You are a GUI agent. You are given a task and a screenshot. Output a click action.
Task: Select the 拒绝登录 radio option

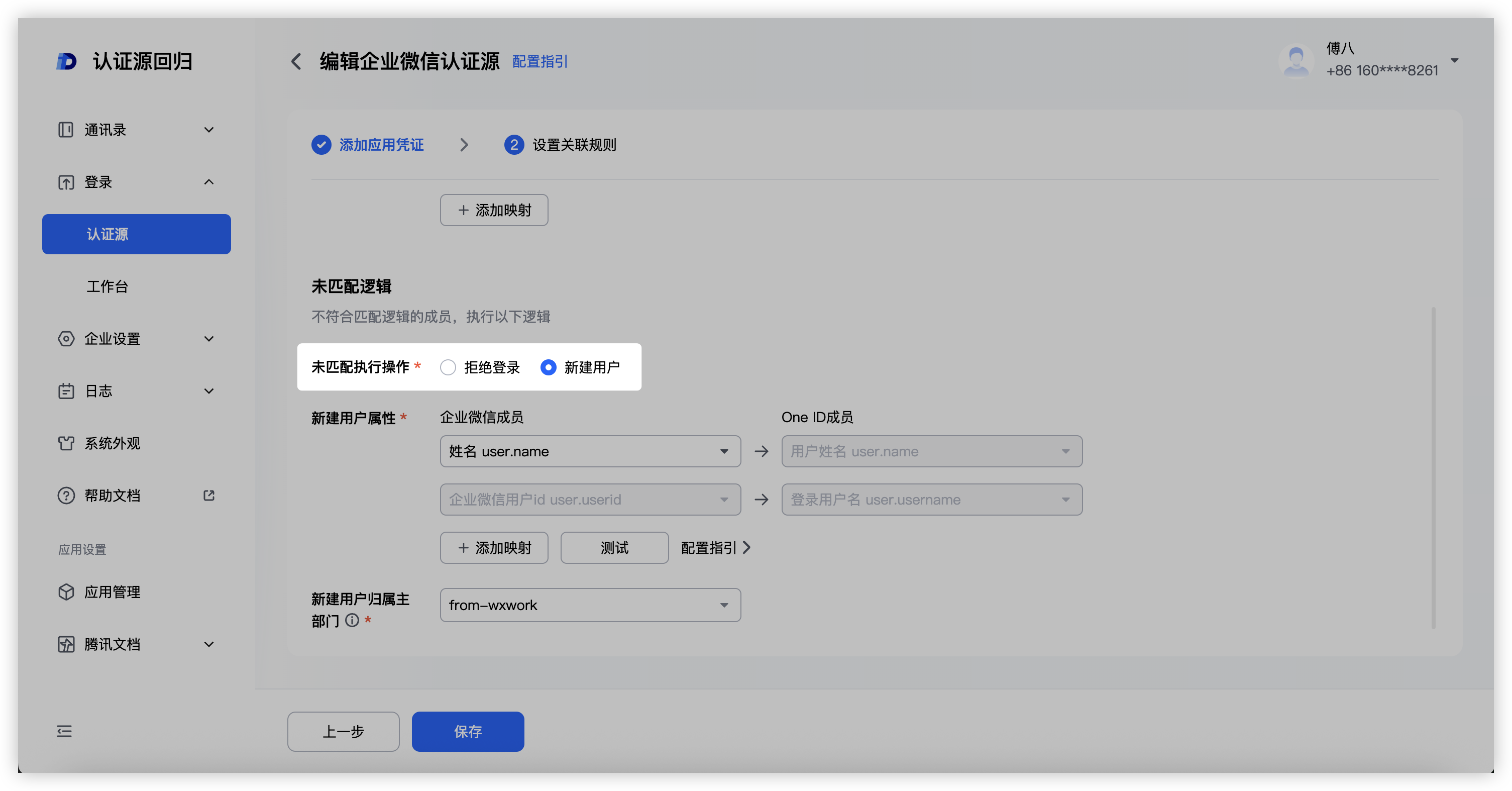coord(448,367)
